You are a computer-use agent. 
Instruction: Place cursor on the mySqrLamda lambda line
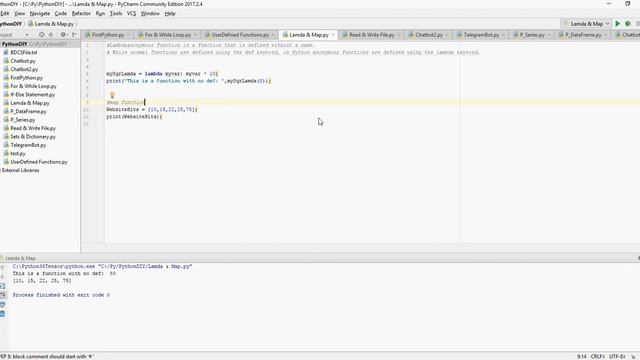point(162,74)
